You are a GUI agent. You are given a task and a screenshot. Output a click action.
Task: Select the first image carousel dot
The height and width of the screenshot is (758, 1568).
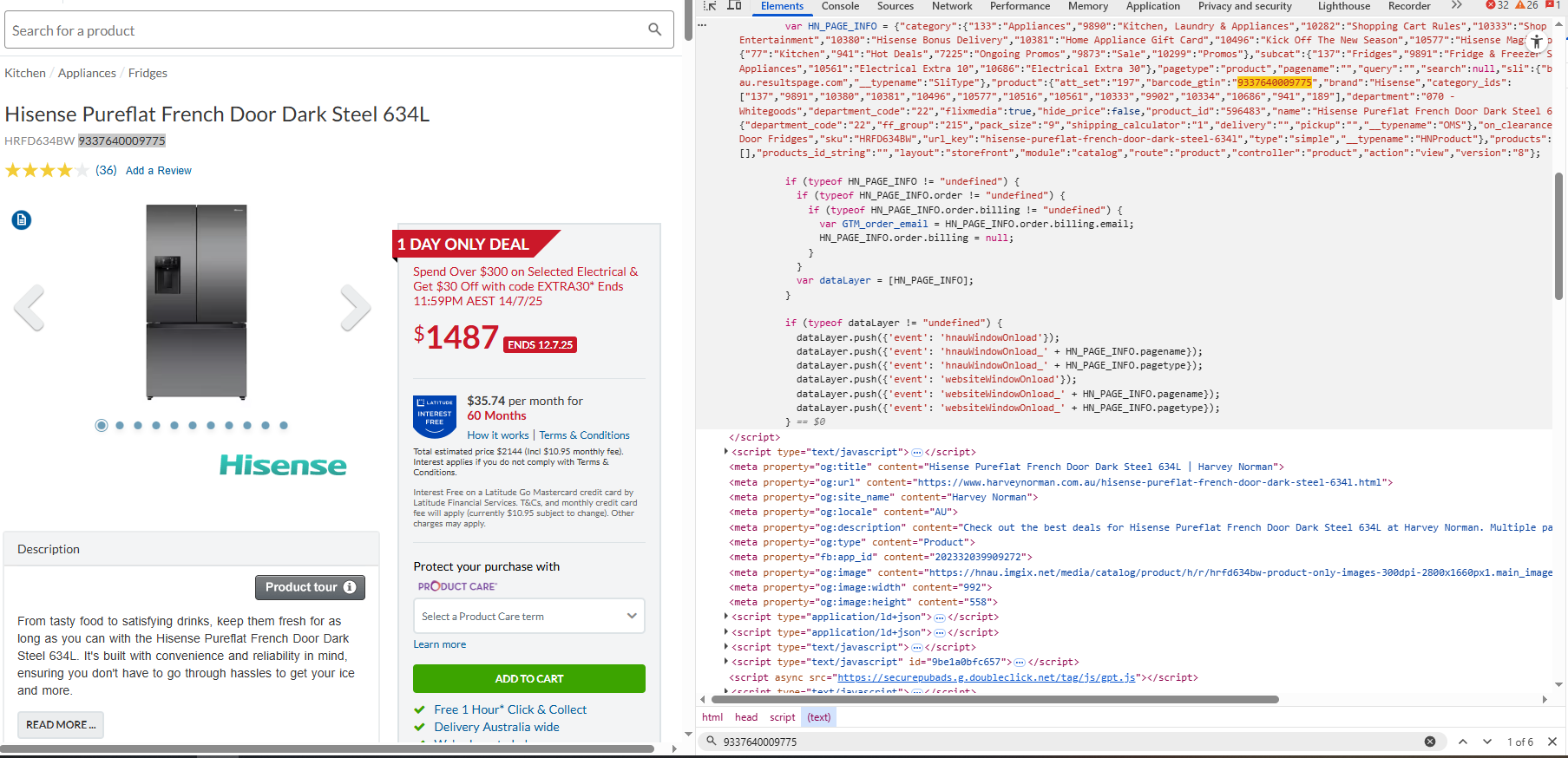click(x=102, y=425)
